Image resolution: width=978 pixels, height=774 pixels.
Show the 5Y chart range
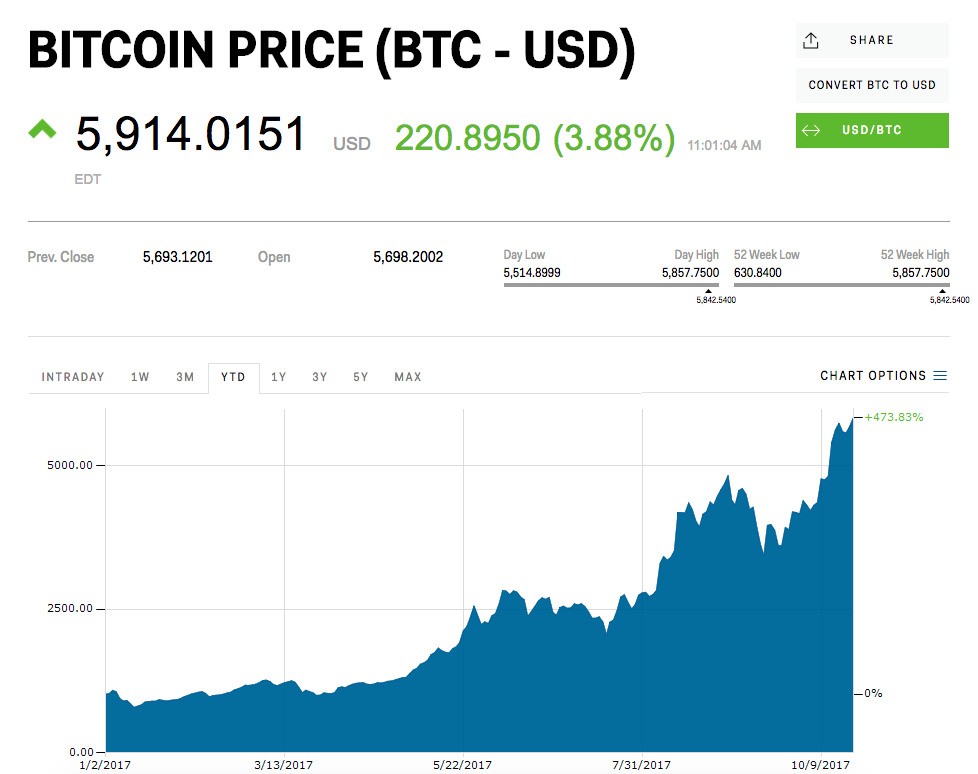coord(361,377)
